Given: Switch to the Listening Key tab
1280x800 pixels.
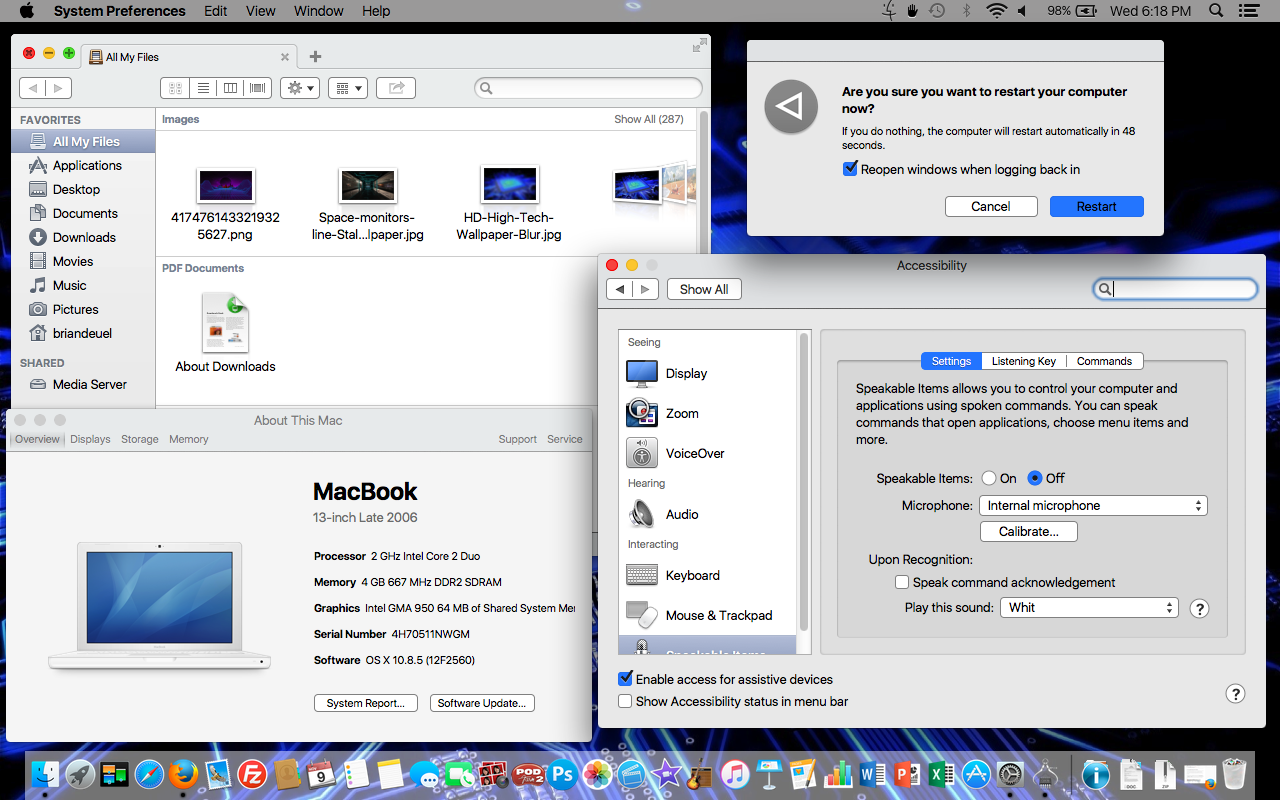Looking at the screenshot, I should click(x=1023, y=361).
